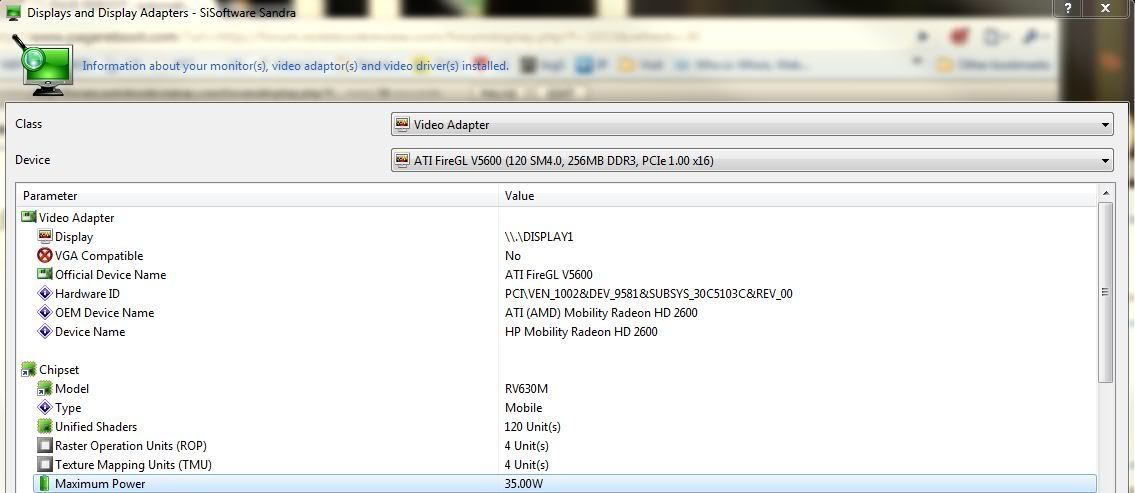Click the Raster Operation Units icon

click(45, 445)
